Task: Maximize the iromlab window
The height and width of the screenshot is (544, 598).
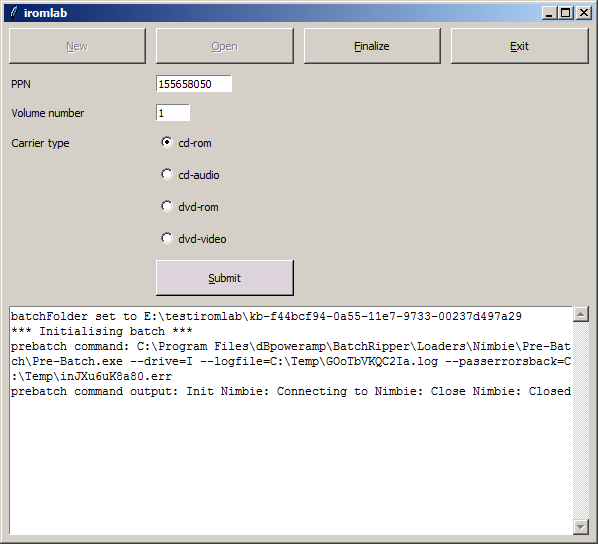Action: coord(566,13)
